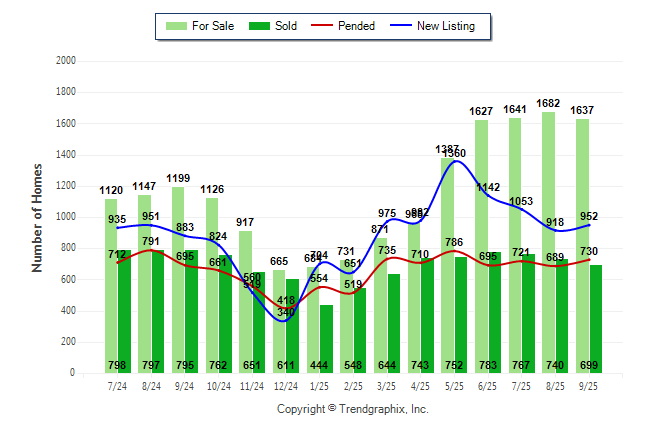Click the 9/24 For Sale bar labeled 1199

coord(178,280)
